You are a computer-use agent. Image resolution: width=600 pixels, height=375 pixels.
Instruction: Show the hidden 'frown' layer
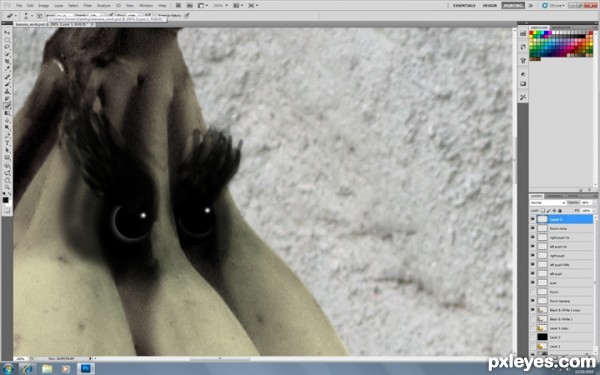(533, 292)
